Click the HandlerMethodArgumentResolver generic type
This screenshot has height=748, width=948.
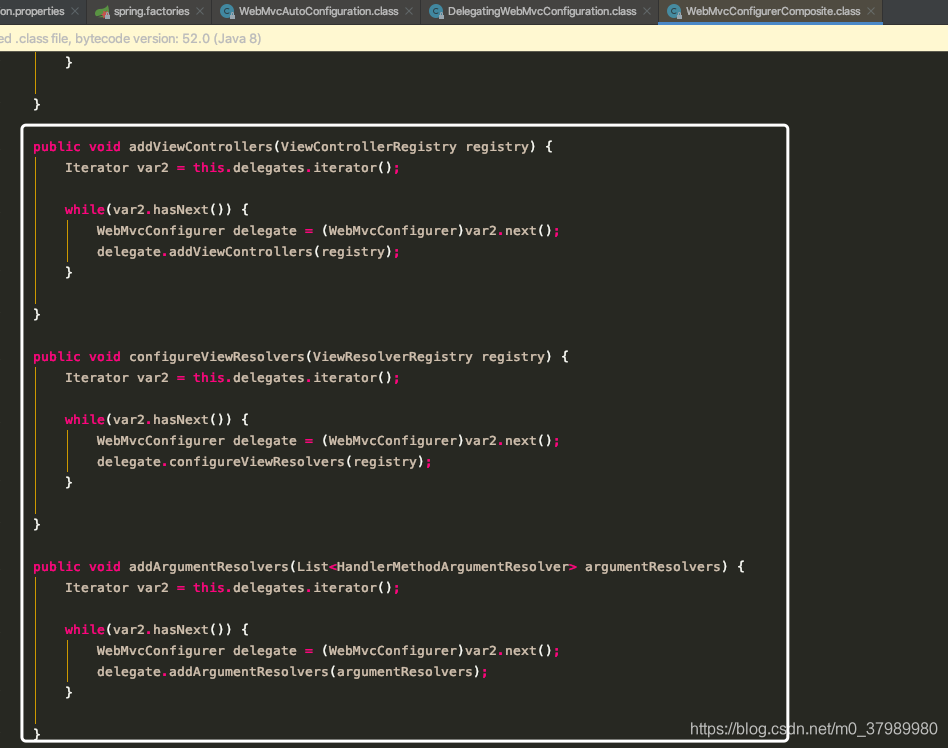click(453, 567)
